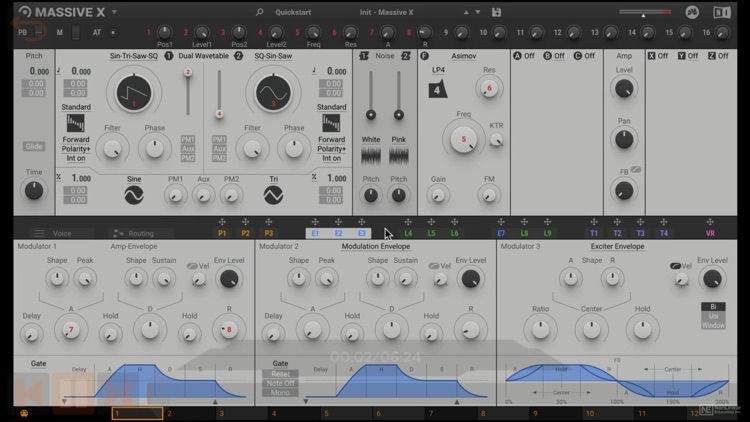Screen dimensions: 750x422
Task: Go to the previous preset arrow
Action: 466,12
